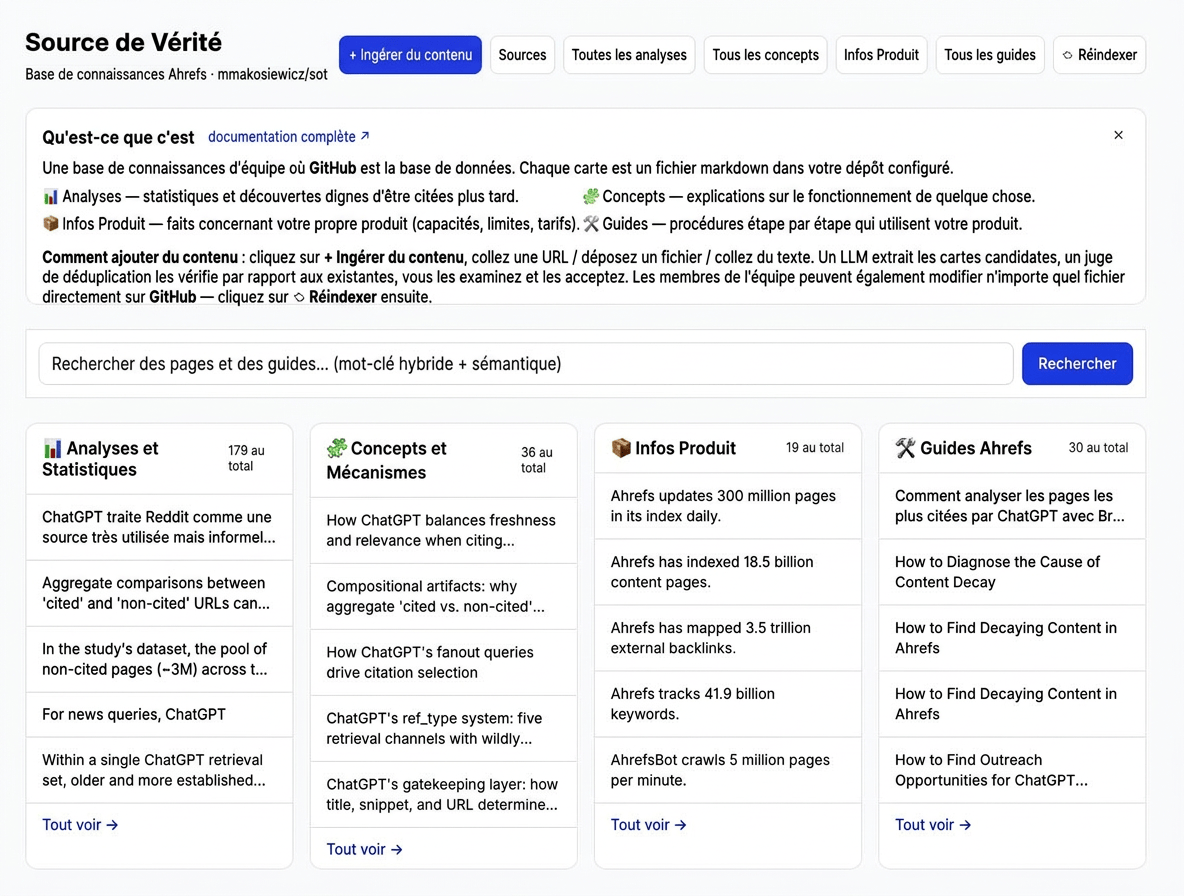Click the clover icon before 'Concepts —' in the info panel
Screen dimensions: 1184x896
[590, 197]
